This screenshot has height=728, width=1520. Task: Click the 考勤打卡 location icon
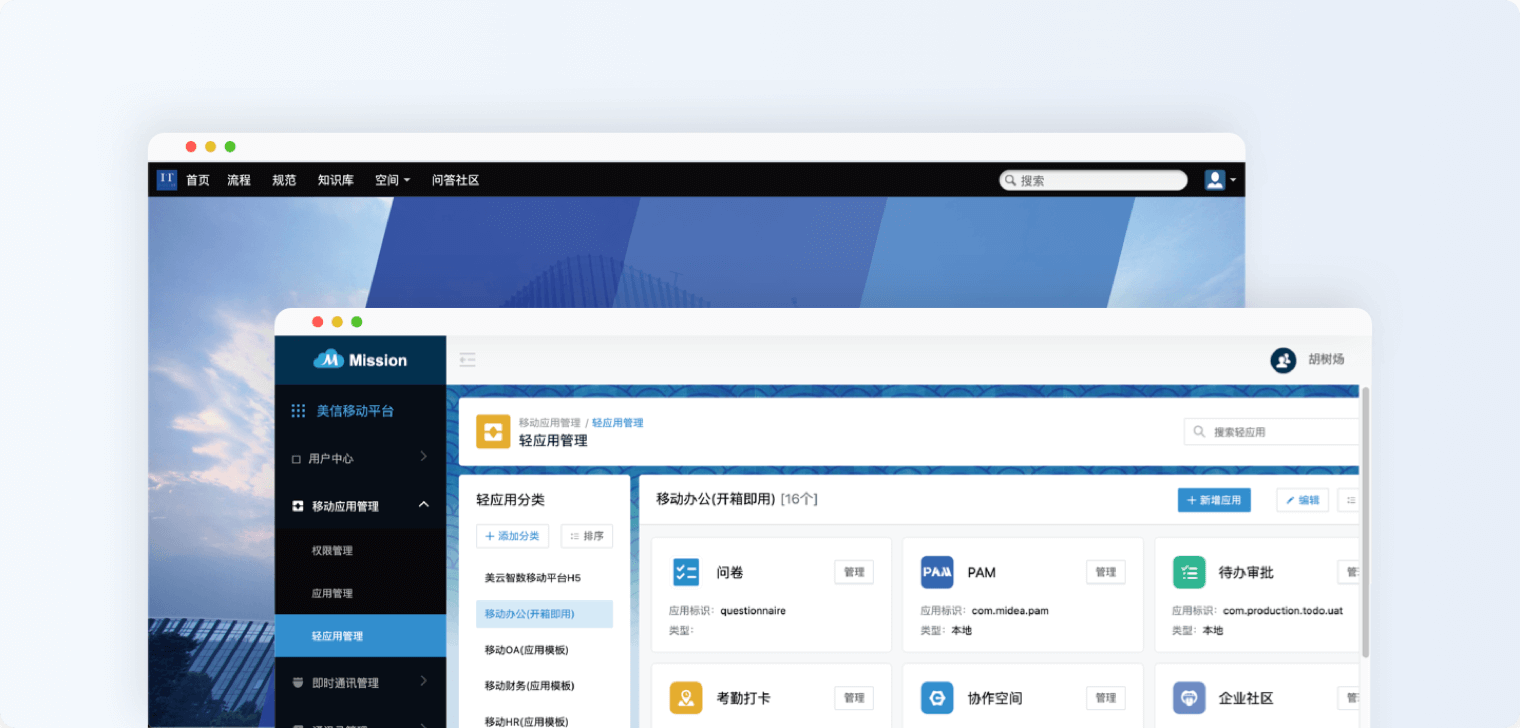click(x=686, y=698)
